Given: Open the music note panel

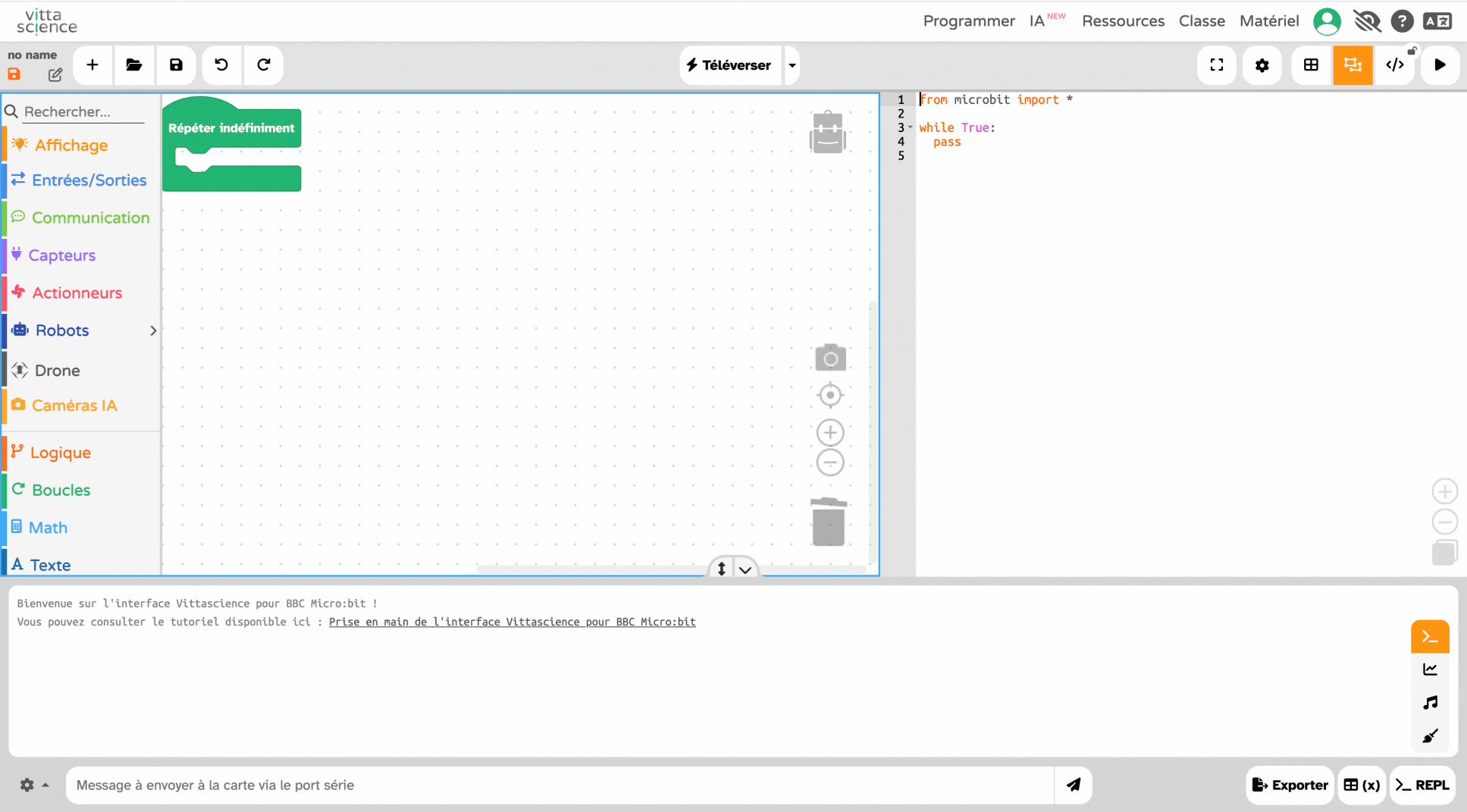Looking at the screenshot, I should pos(1430,703).
